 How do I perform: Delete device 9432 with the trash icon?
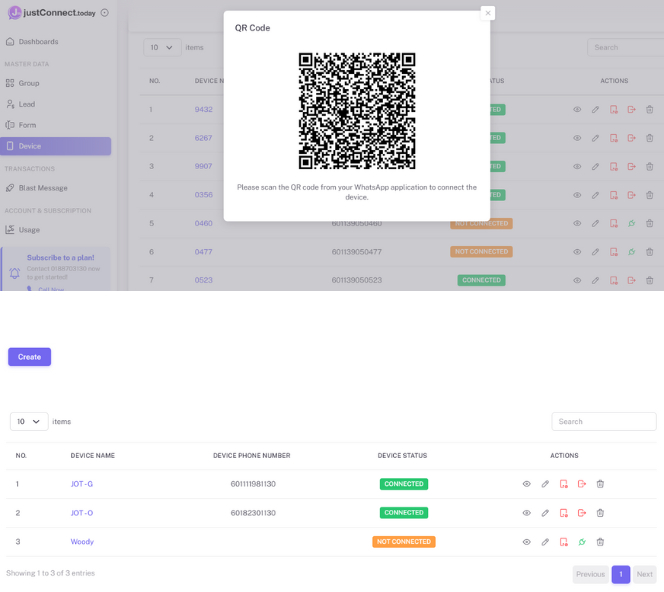[650, 110]
